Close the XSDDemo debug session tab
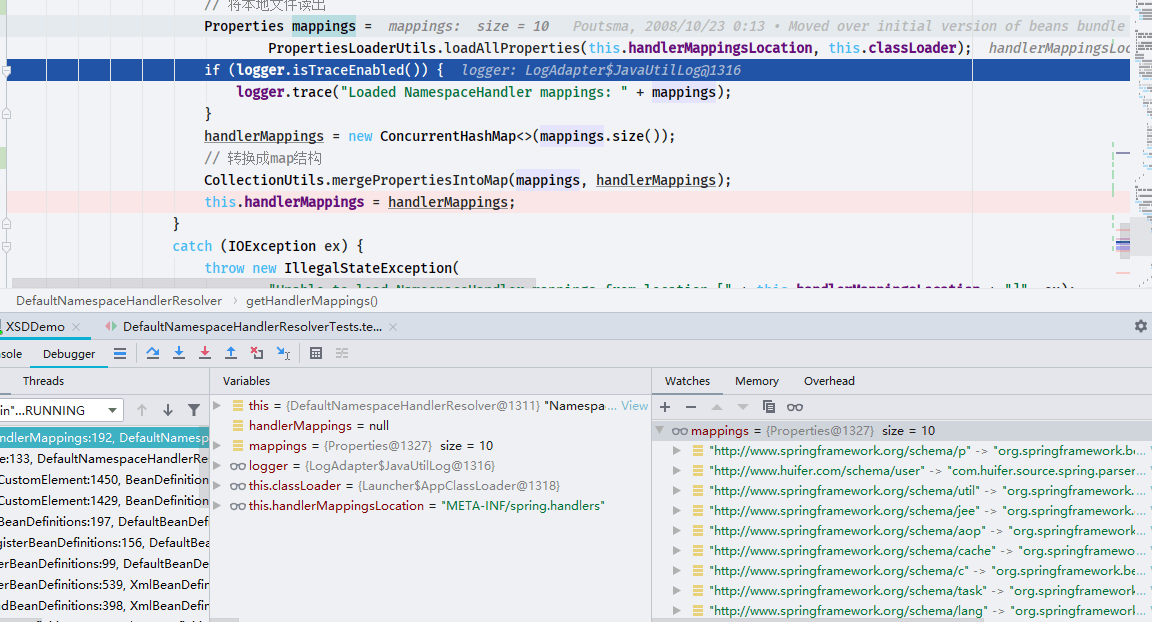The height and width of the screenshot is (622, 1152). (x=76, y=327)
